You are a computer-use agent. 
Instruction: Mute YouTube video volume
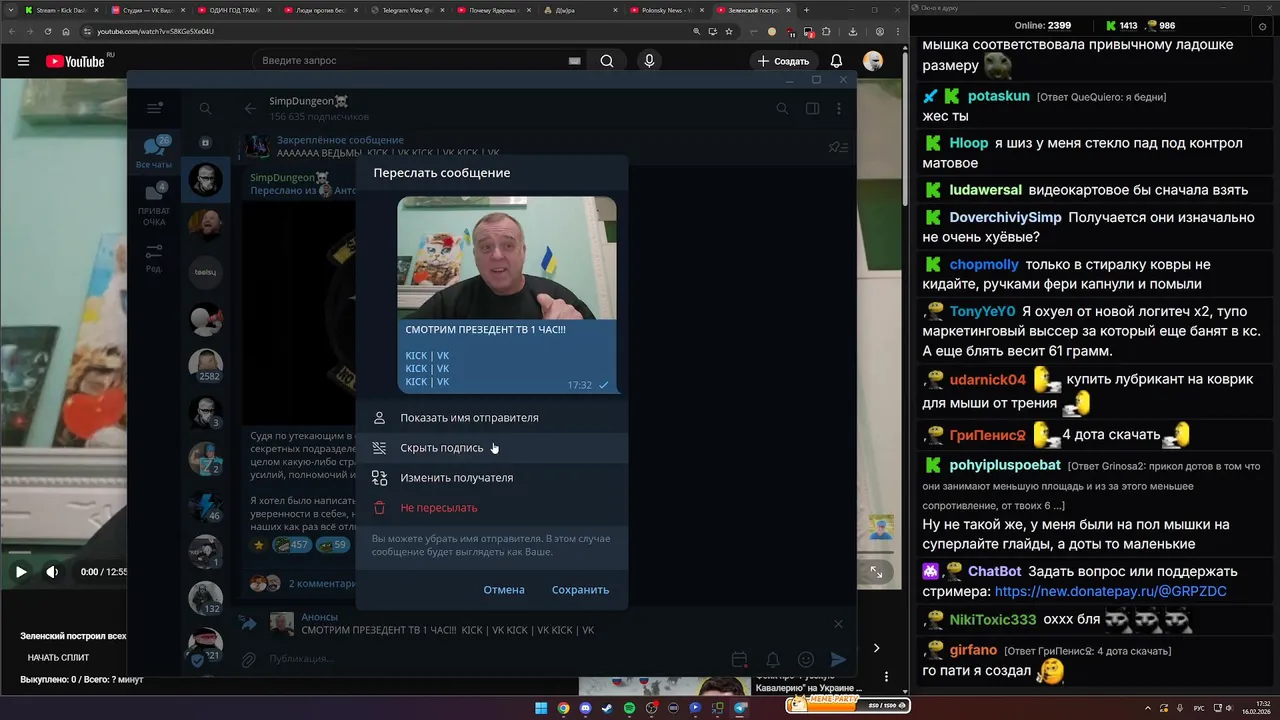coord(52,572)
